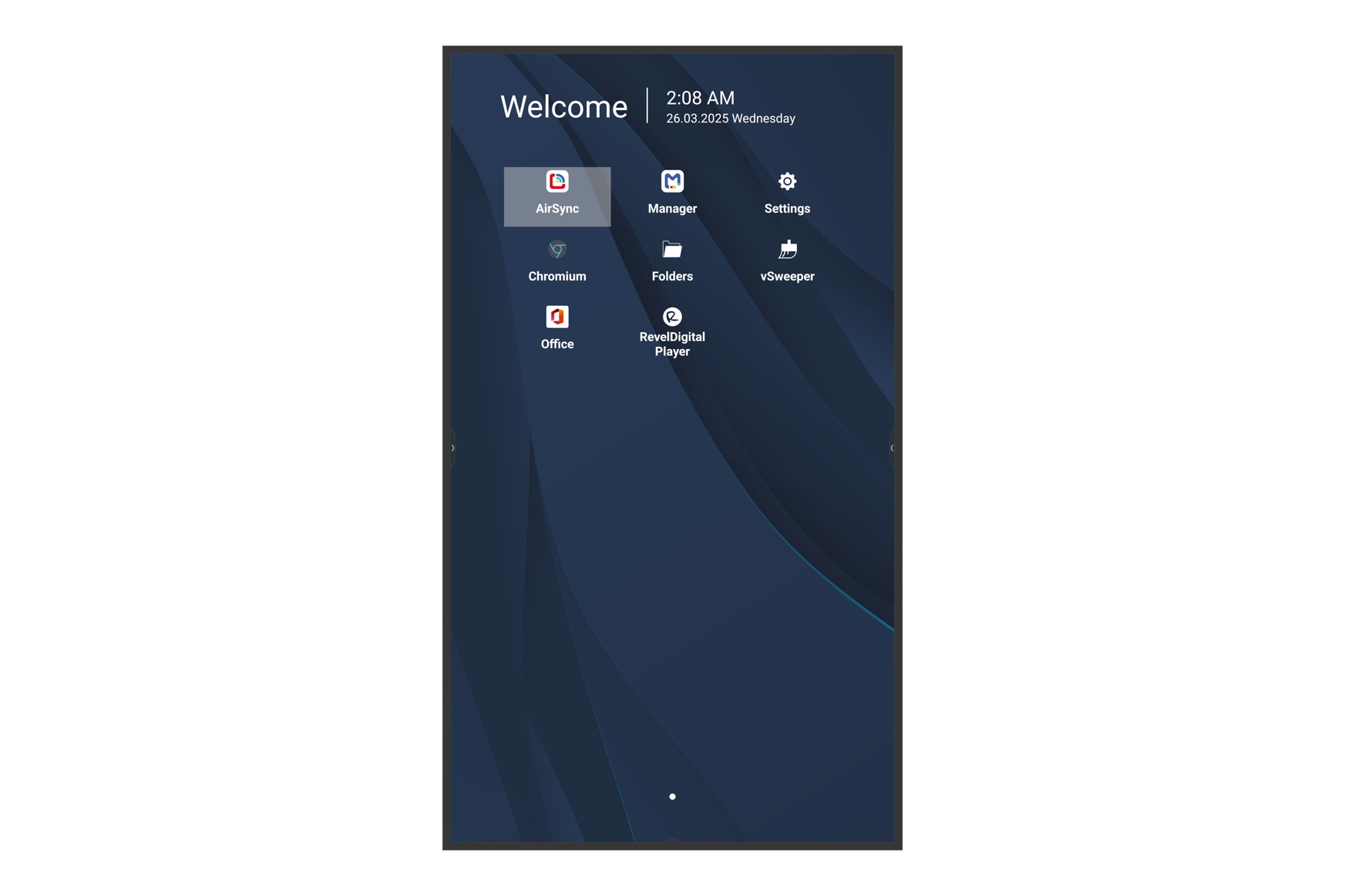Click the 2:08 AM clock display

tap(700, 98)
